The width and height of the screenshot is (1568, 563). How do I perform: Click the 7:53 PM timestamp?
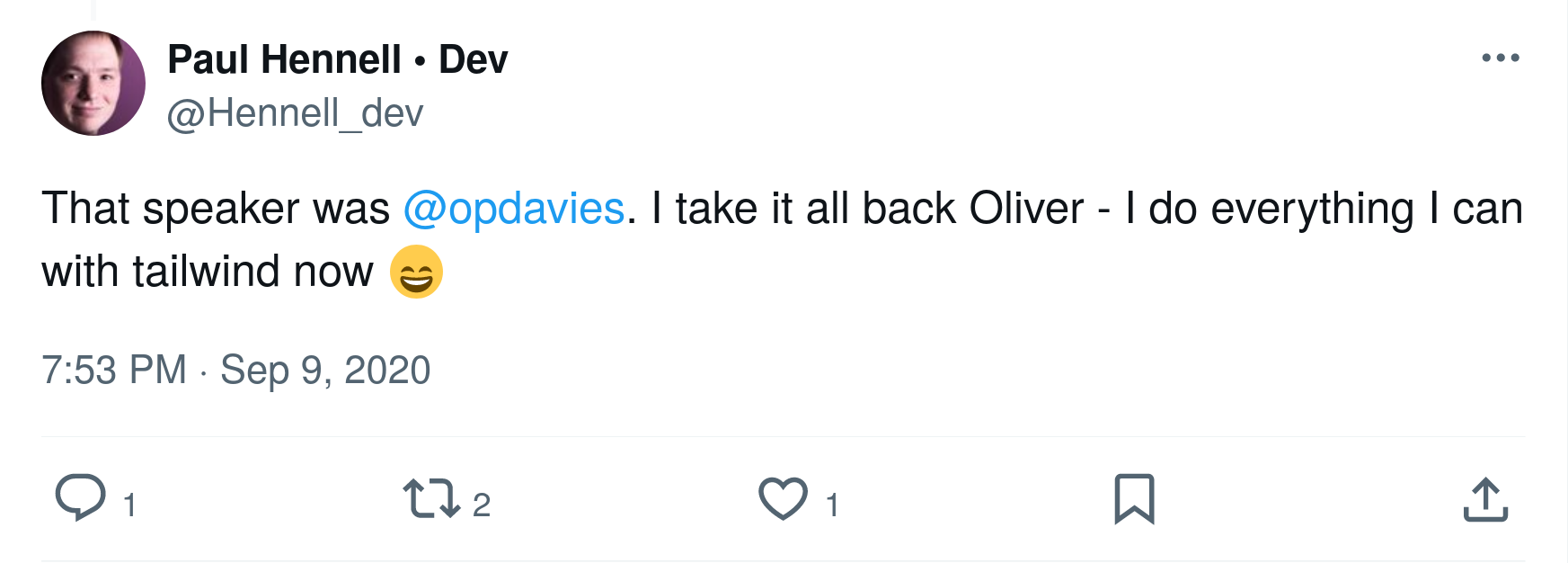coord(114,371)
